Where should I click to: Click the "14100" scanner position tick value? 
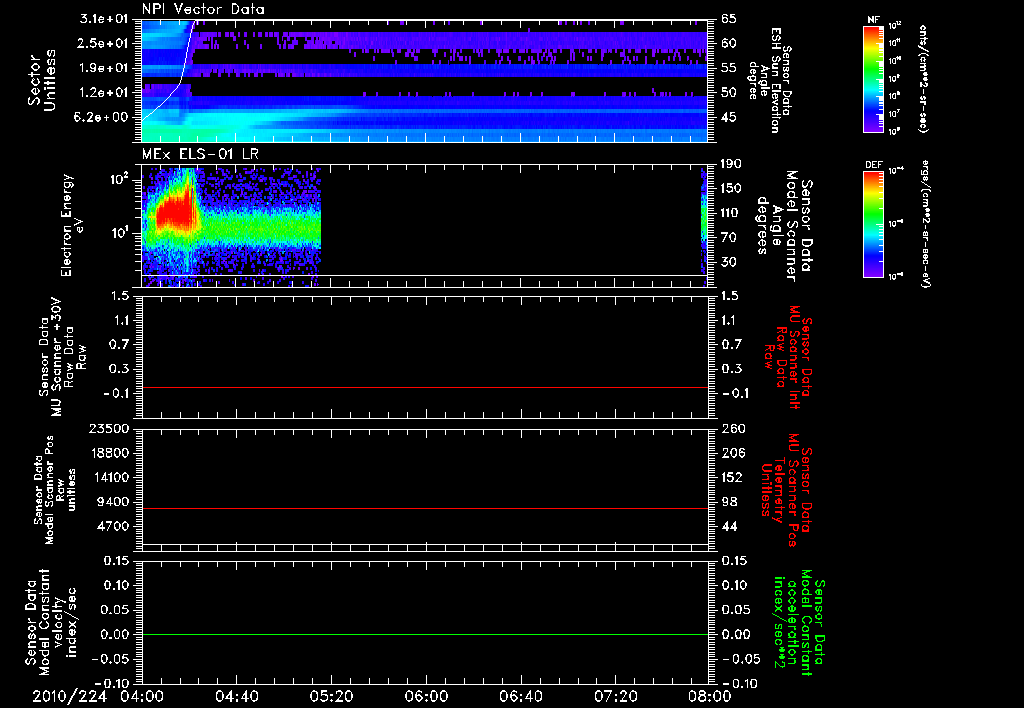coord(110,477)
